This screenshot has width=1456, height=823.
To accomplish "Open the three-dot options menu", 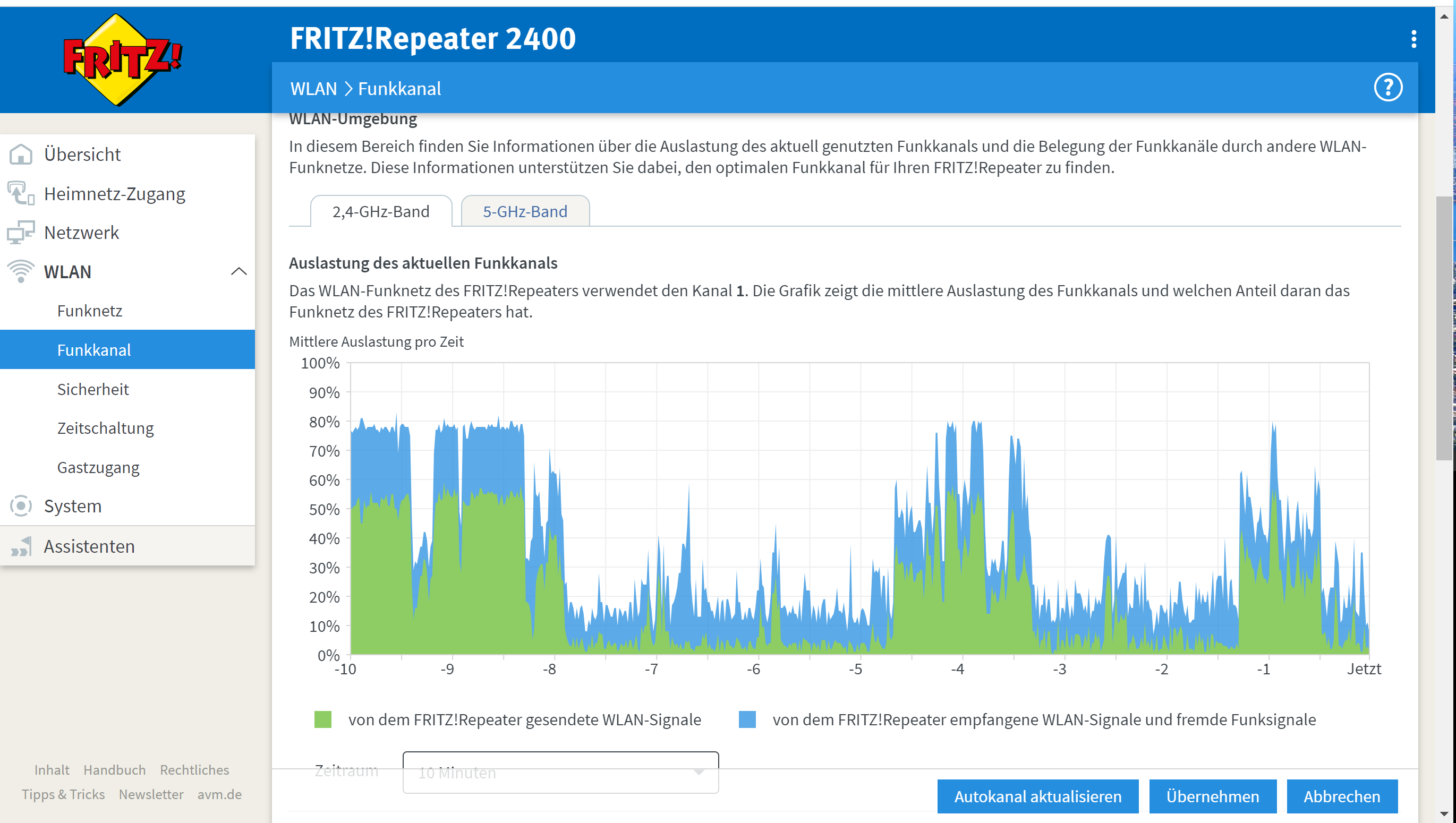I will [1414, 39].
